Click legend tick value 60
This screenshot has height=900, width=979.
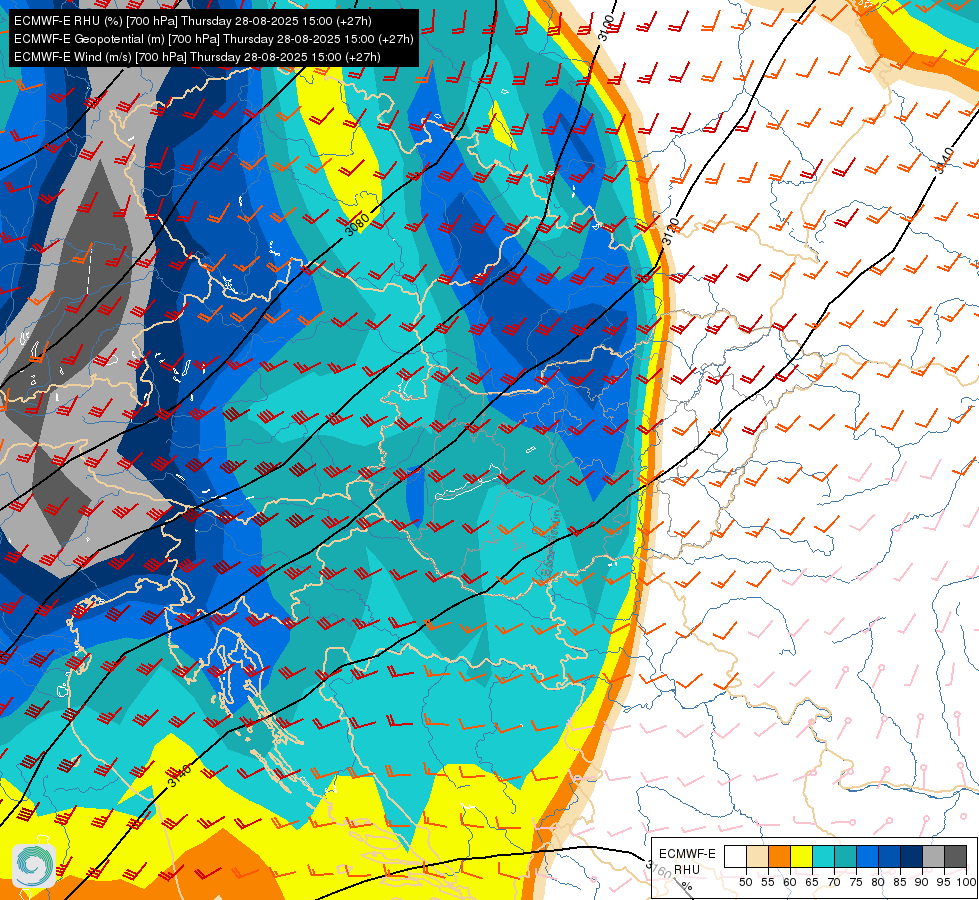click(x=790, y=882)
